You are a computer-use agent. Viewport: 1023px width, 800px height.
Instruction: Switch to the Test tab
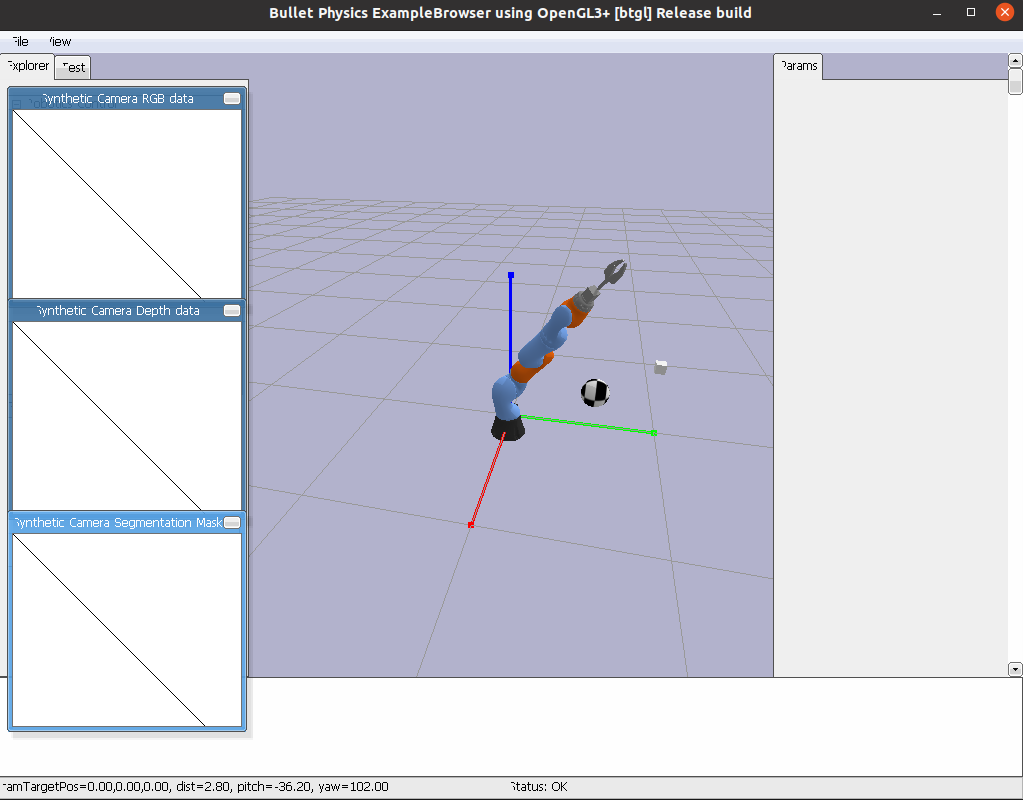pyautogui.click(x=74, y=67)
